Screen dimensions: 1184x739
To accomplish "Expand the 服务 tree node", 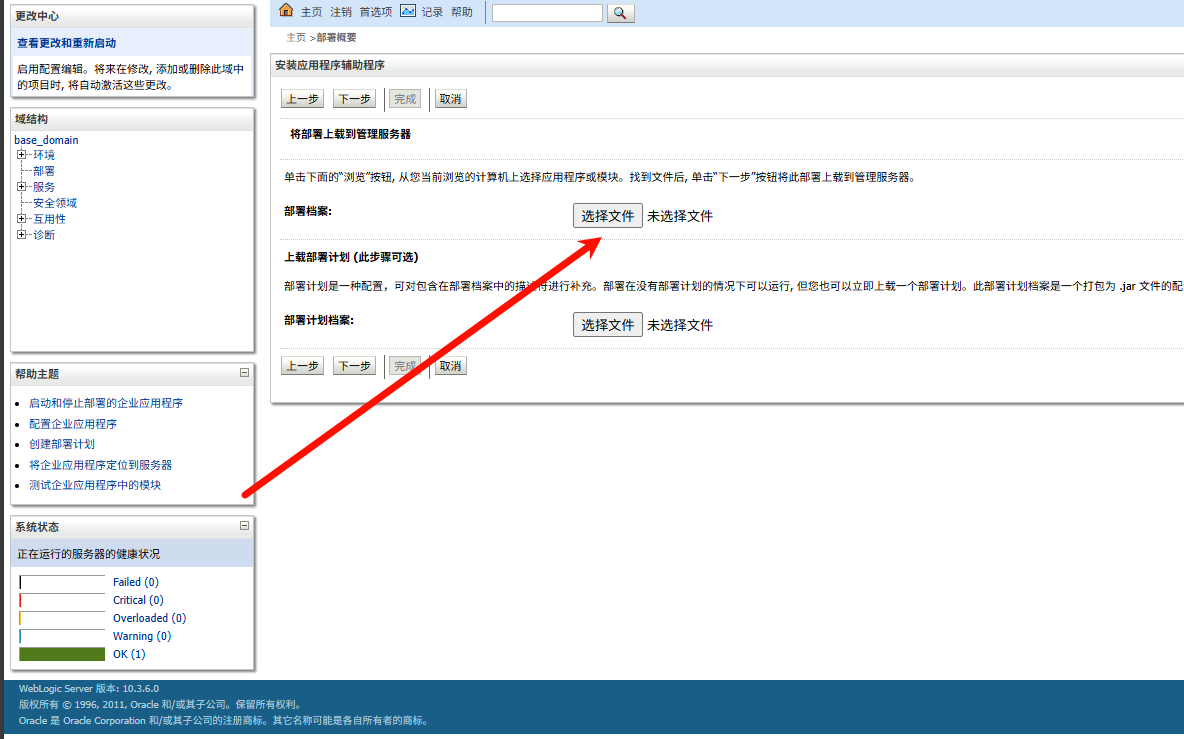I will tap(21, 187).
